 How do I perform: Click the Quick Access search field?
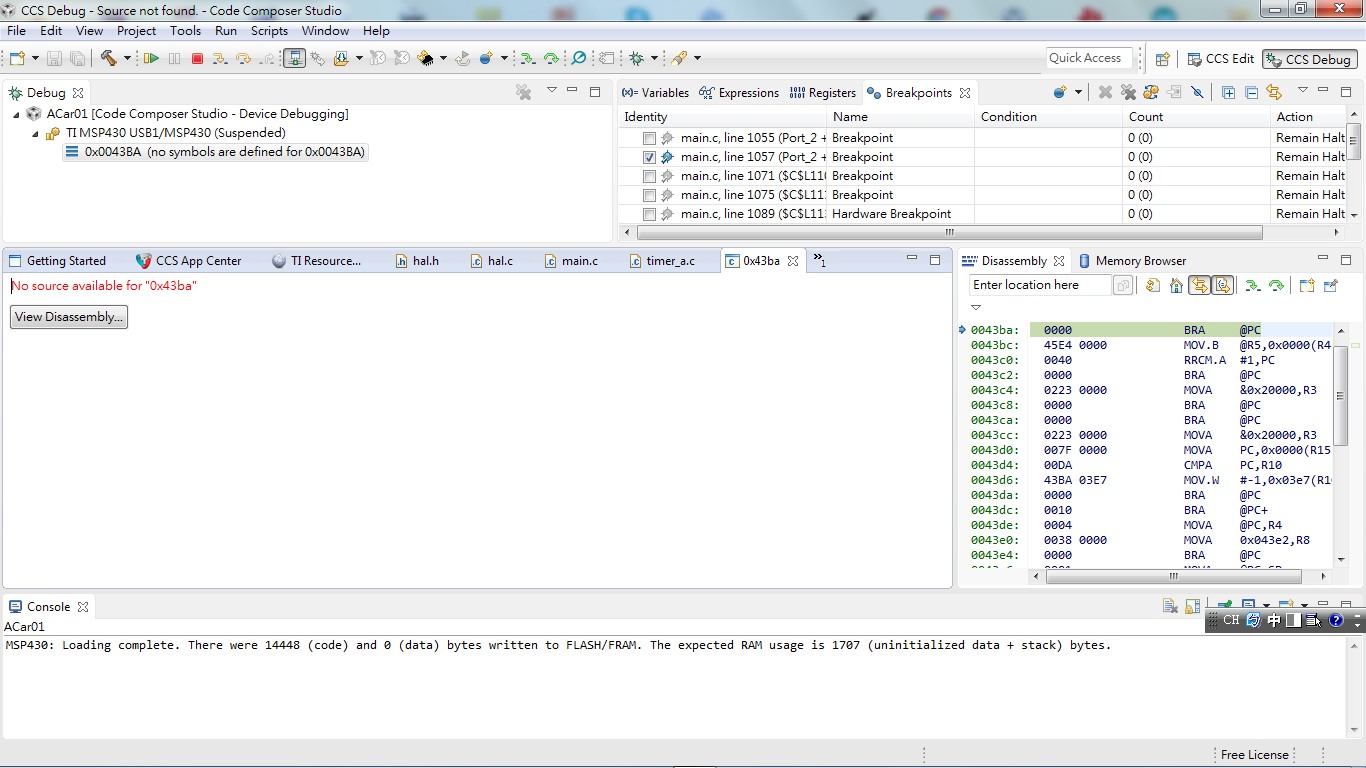tap(1089, 58)
